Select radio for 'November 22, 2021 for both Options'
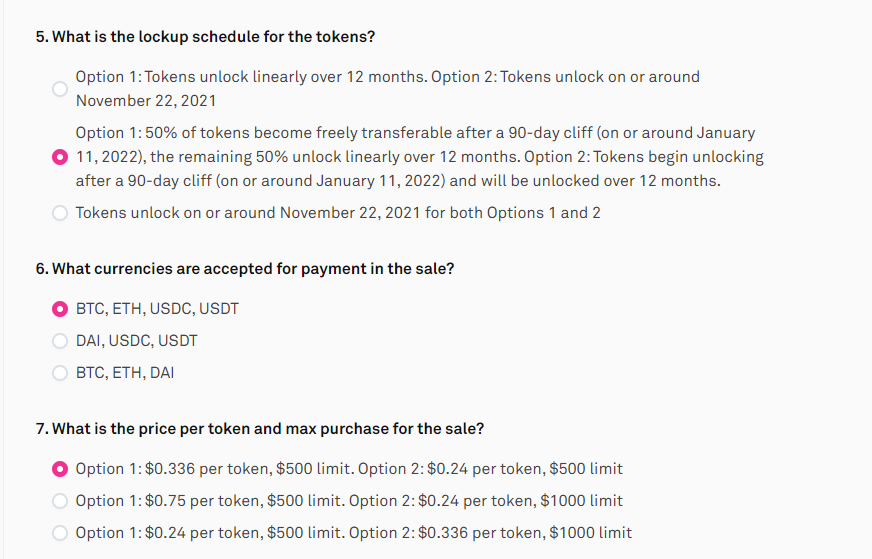 point(60,213)
